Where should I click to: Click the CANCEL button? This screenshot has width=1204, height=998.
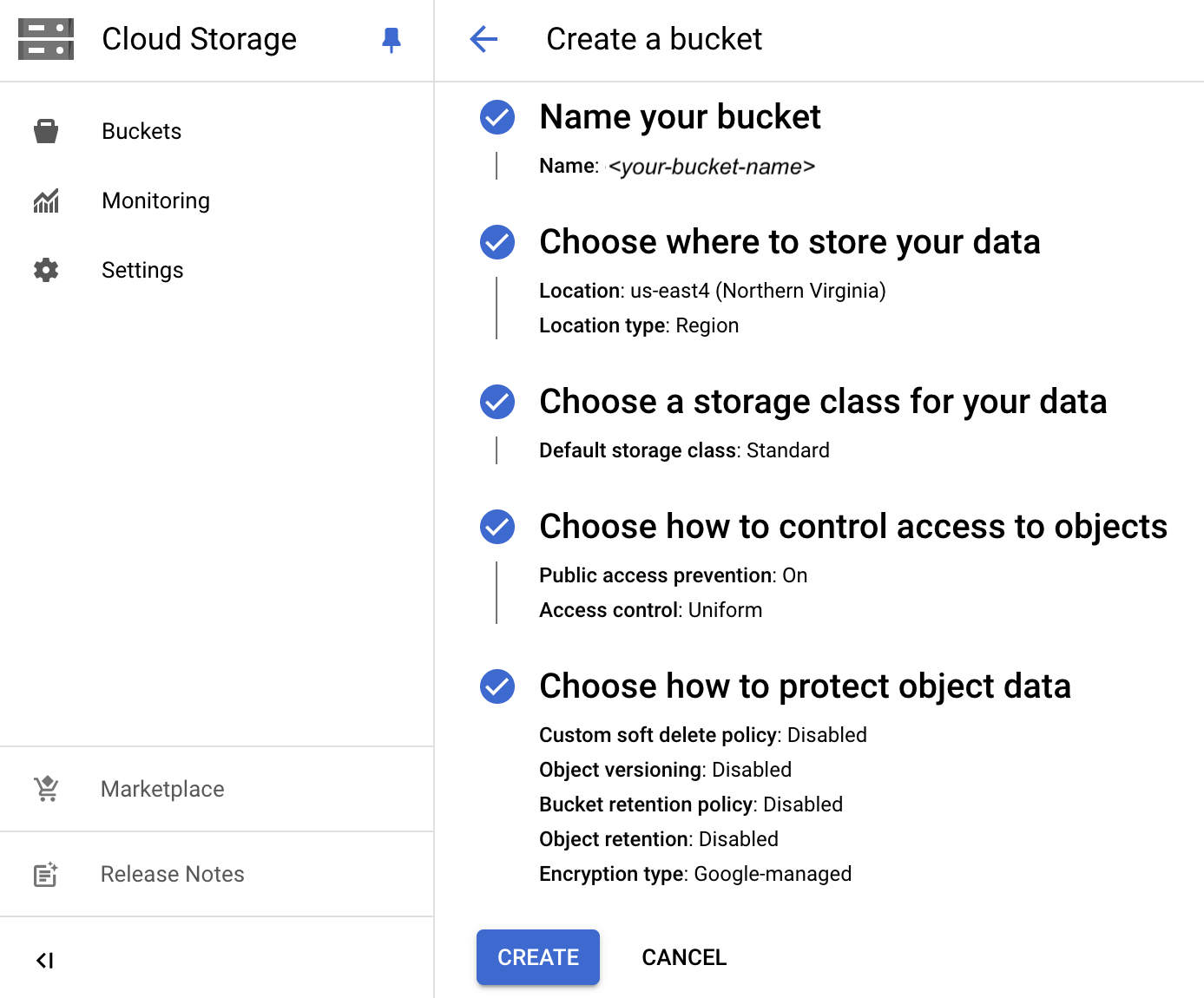[x=684, y=957]
